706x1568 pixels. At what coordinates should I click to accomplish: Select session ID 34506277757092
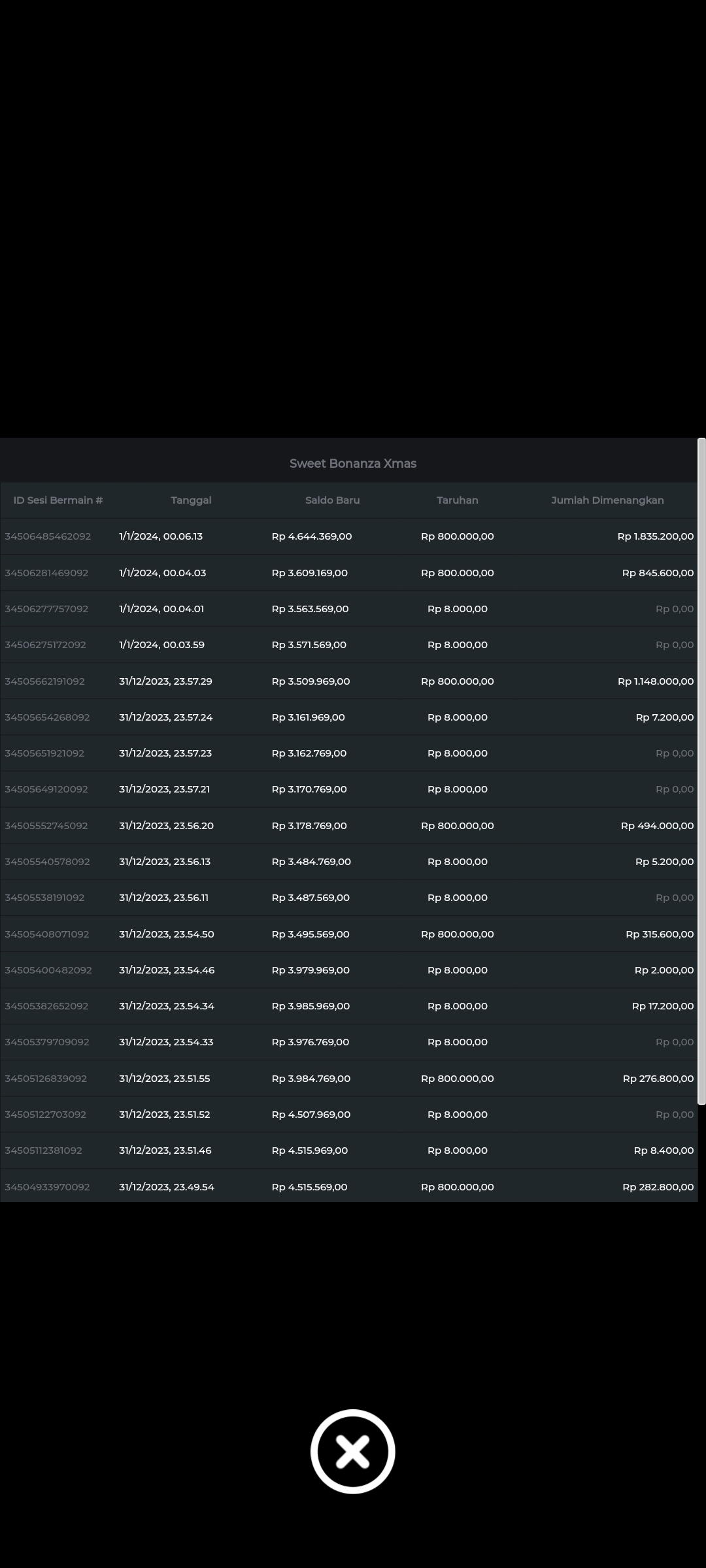point(46,609)
